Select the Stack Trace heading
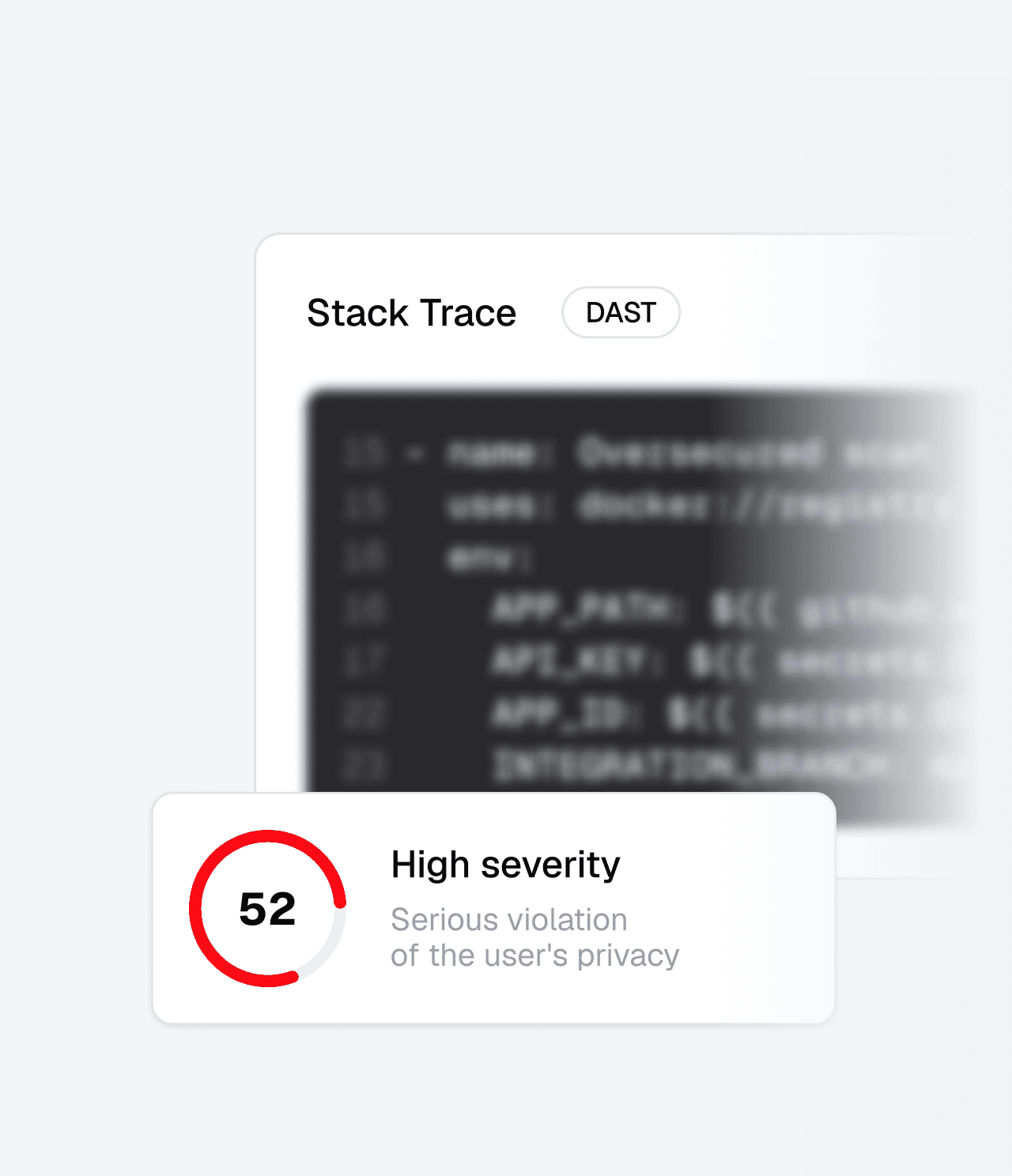This screenshot has width=1012, height=1176. pos(411,313)
